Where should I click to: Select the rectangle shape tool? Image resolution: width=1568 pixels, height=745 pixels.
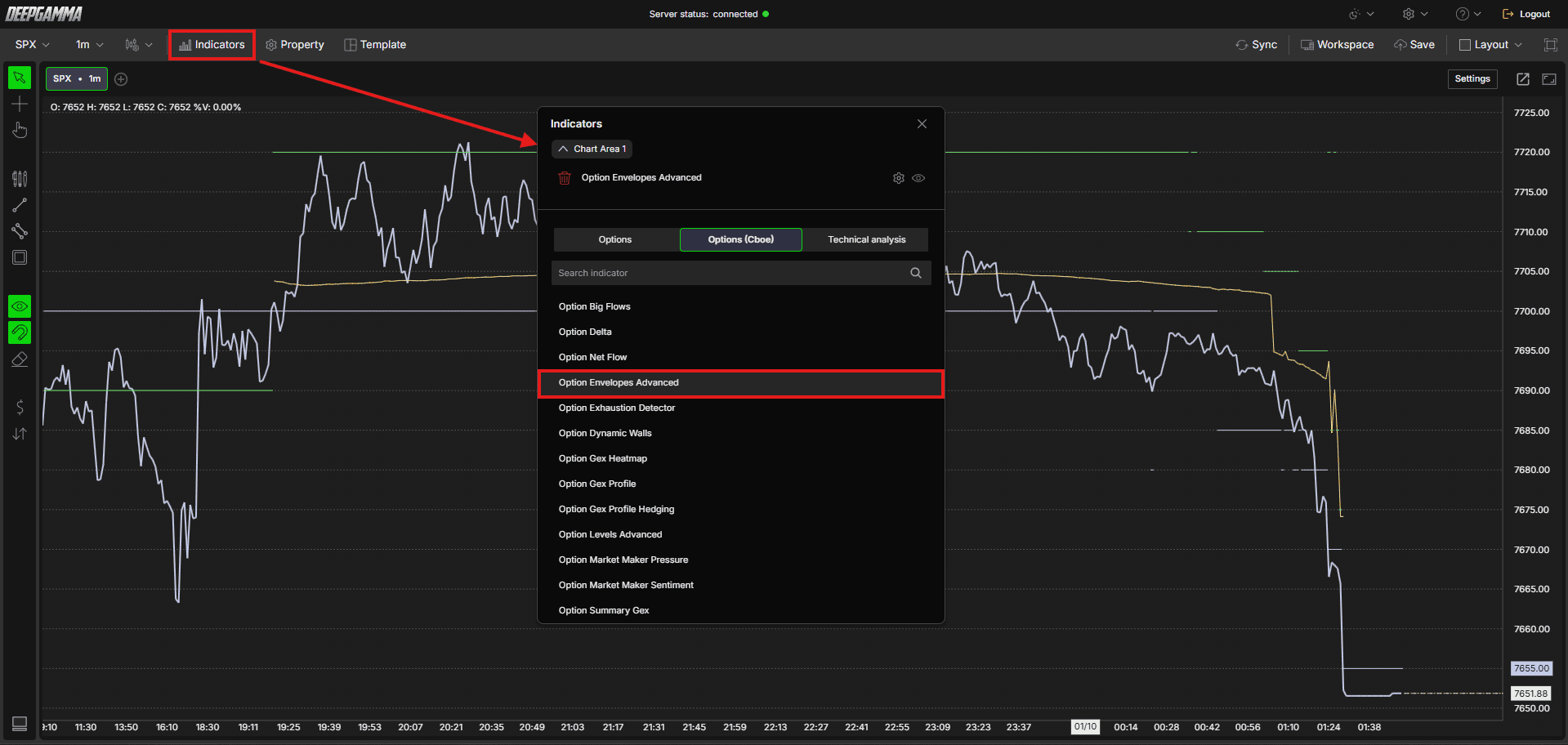[20, 257]
